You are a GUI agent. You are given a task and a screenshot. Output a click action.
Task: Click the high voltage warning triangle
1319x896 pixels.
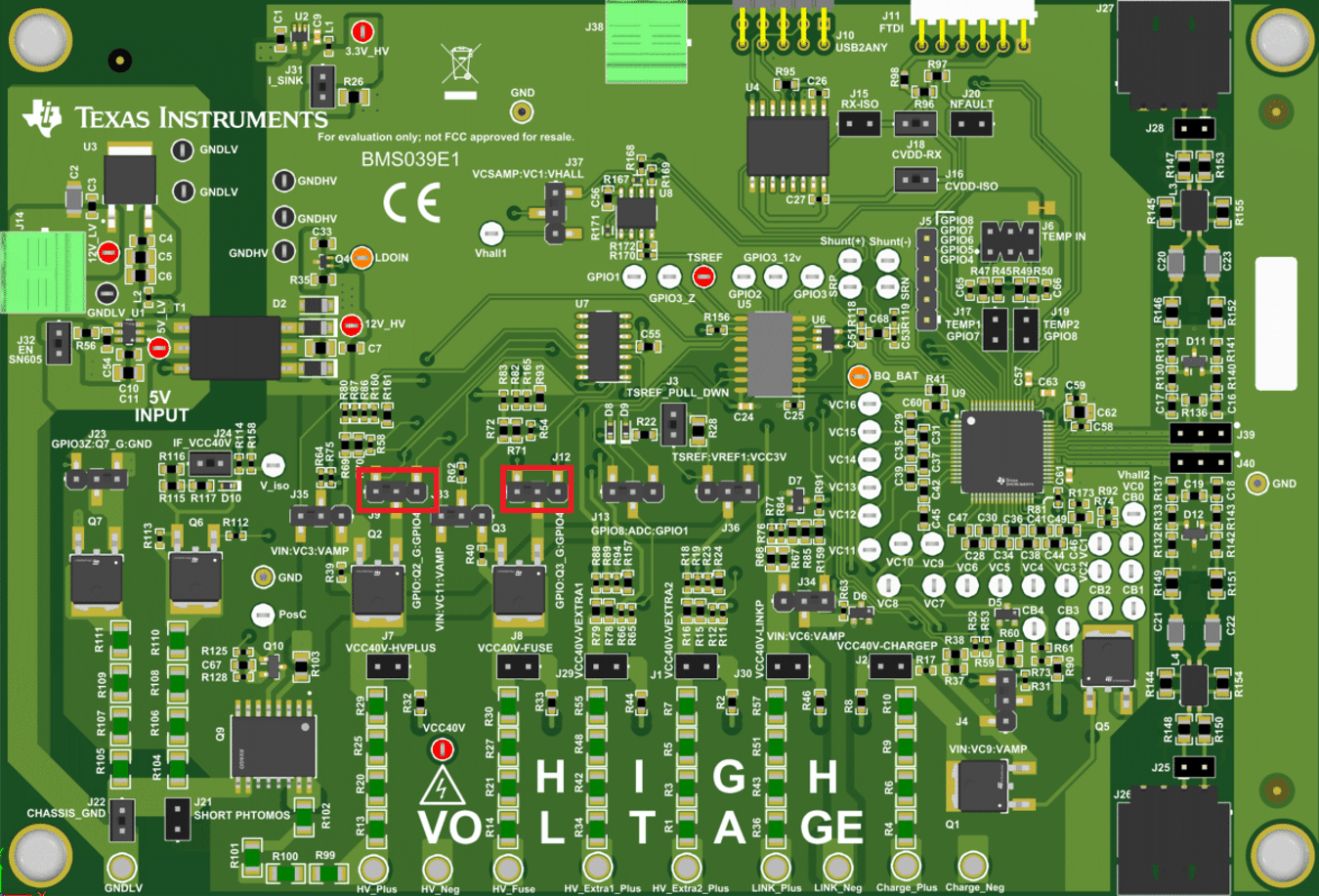click(x=442, y=784)
